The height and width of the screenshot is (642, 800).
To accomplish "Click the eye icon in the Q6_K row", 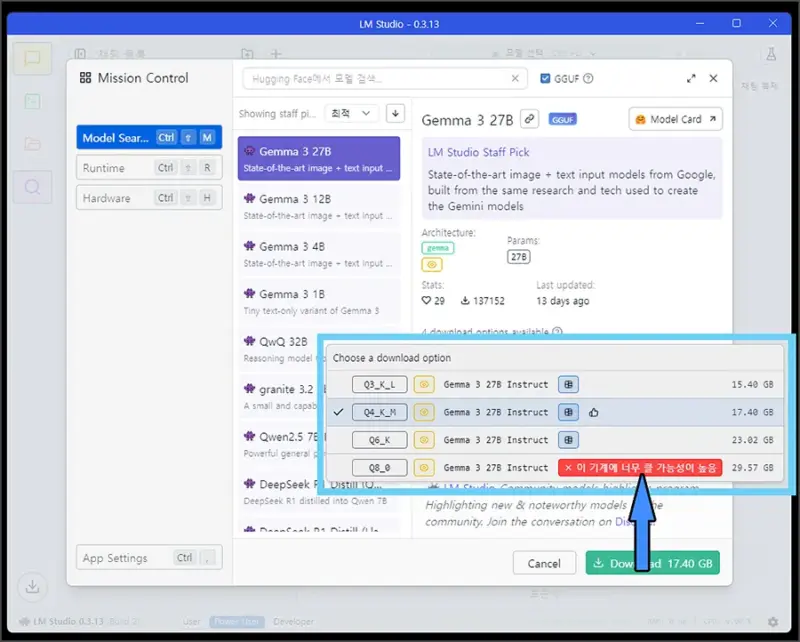I will 424,439.
